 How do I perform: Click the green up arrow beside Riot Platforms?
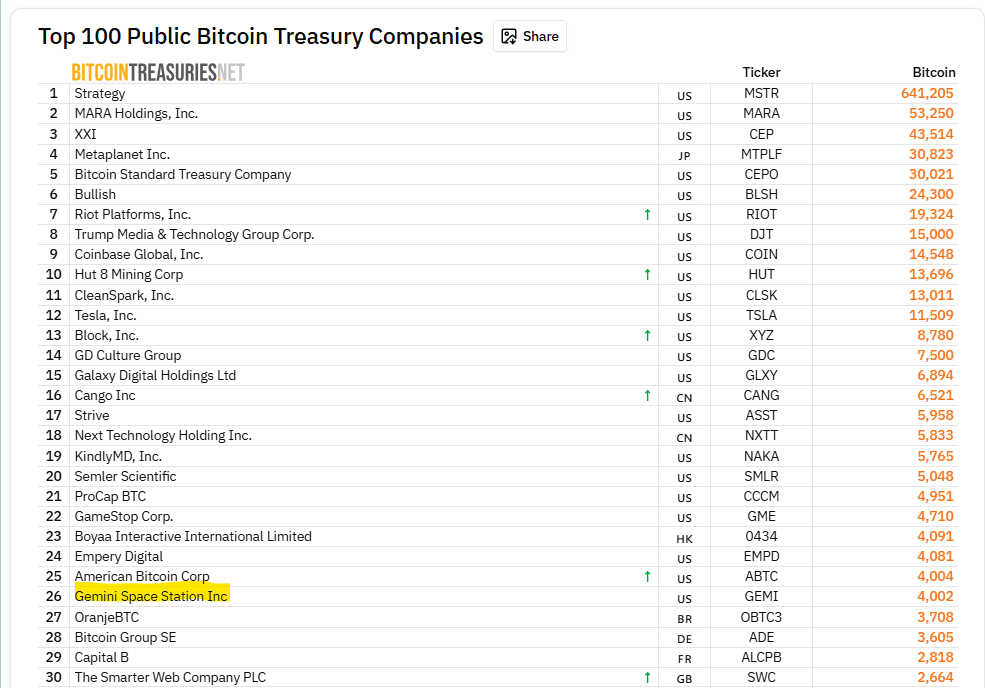tap(647, 214)
